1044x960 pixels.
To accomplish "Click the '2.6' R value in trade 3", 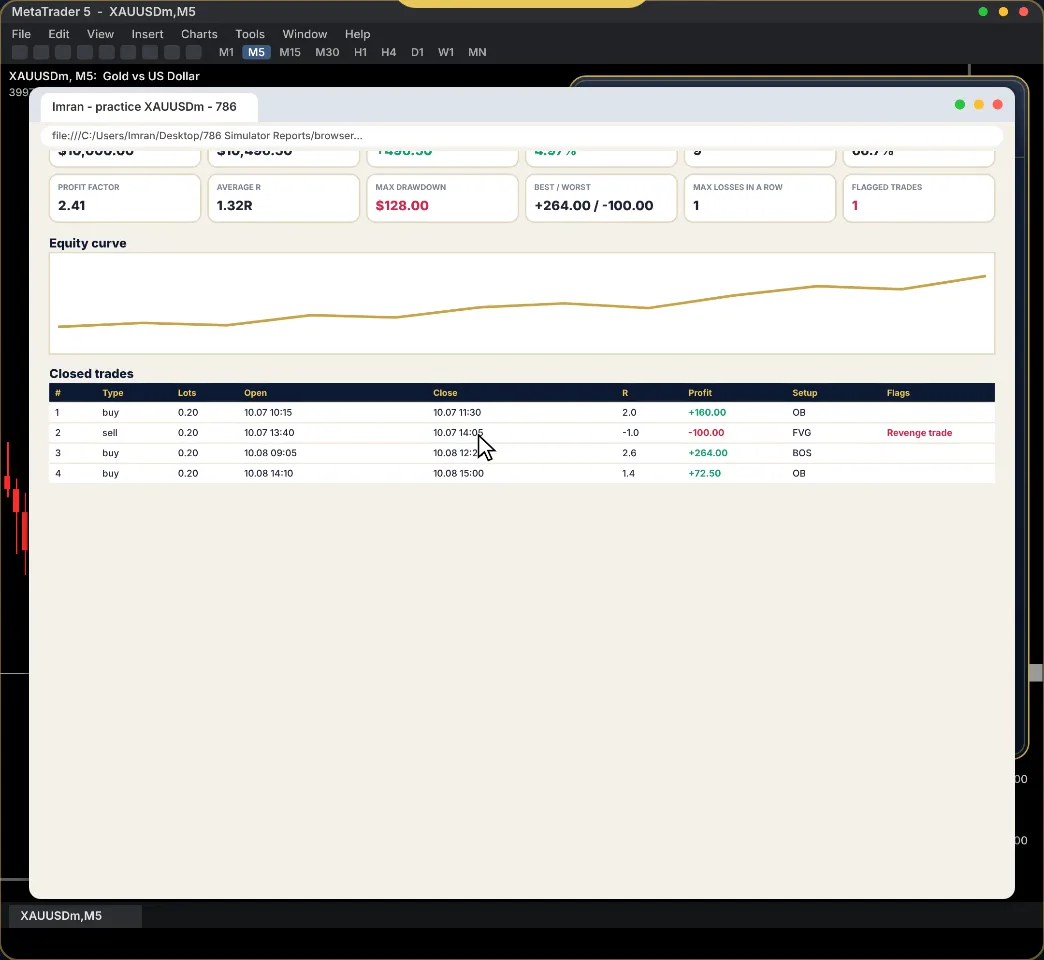I will 629,453.
